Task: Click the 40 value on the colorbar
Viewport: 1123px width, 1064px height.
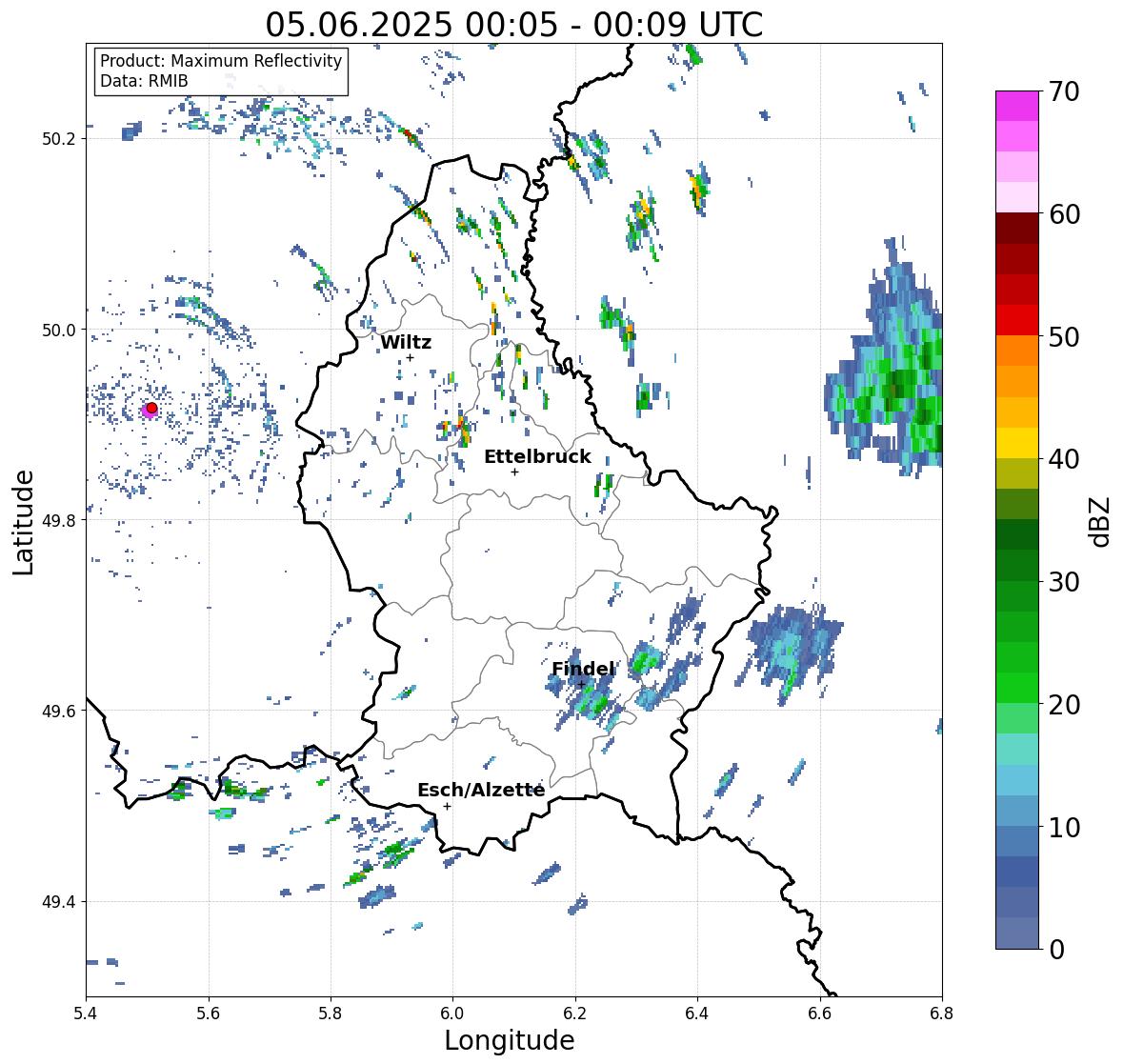Action: [x=1062, y=459]
